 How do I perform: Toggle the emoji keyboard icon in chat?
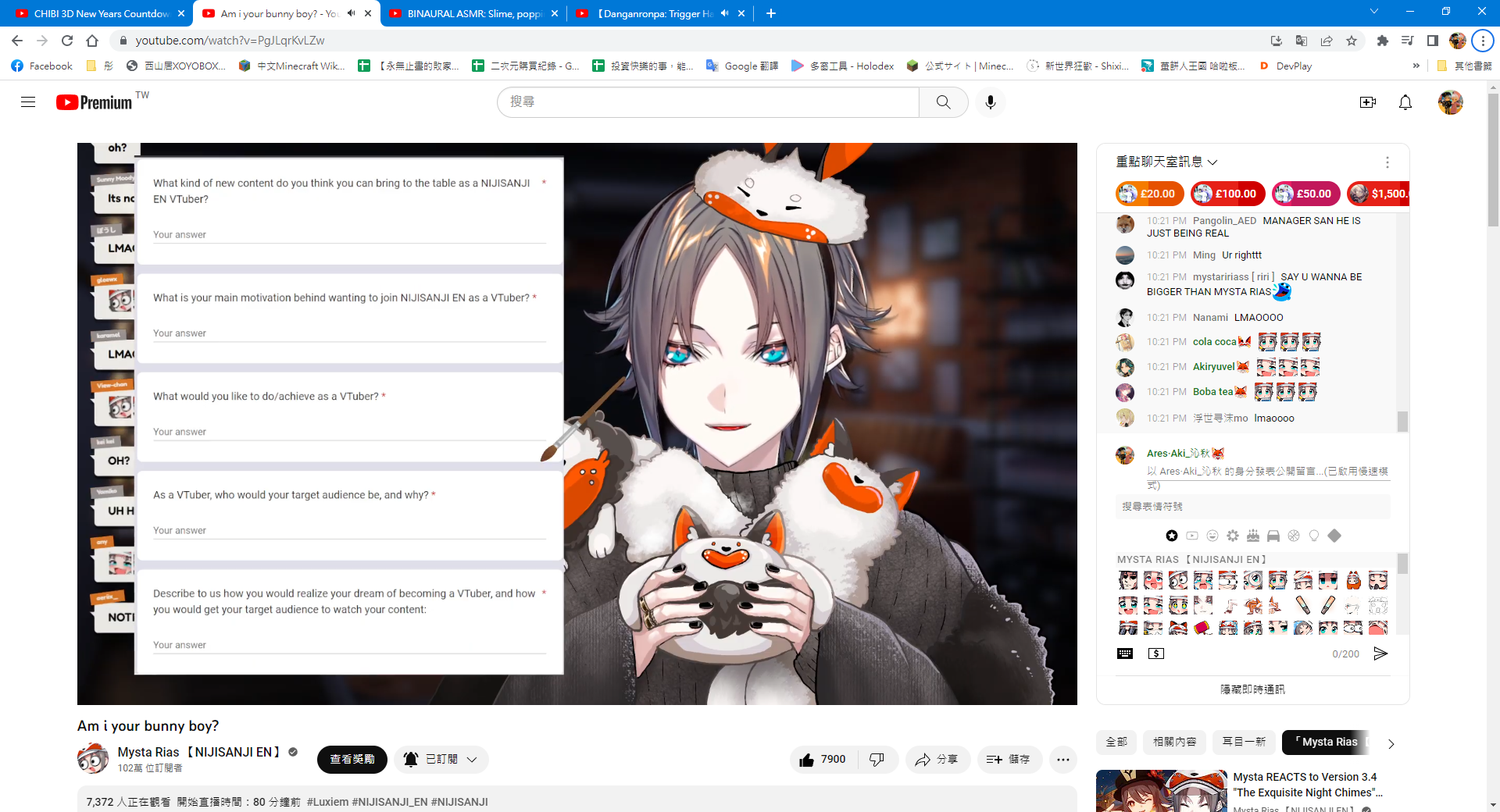tap(1125, 654)
